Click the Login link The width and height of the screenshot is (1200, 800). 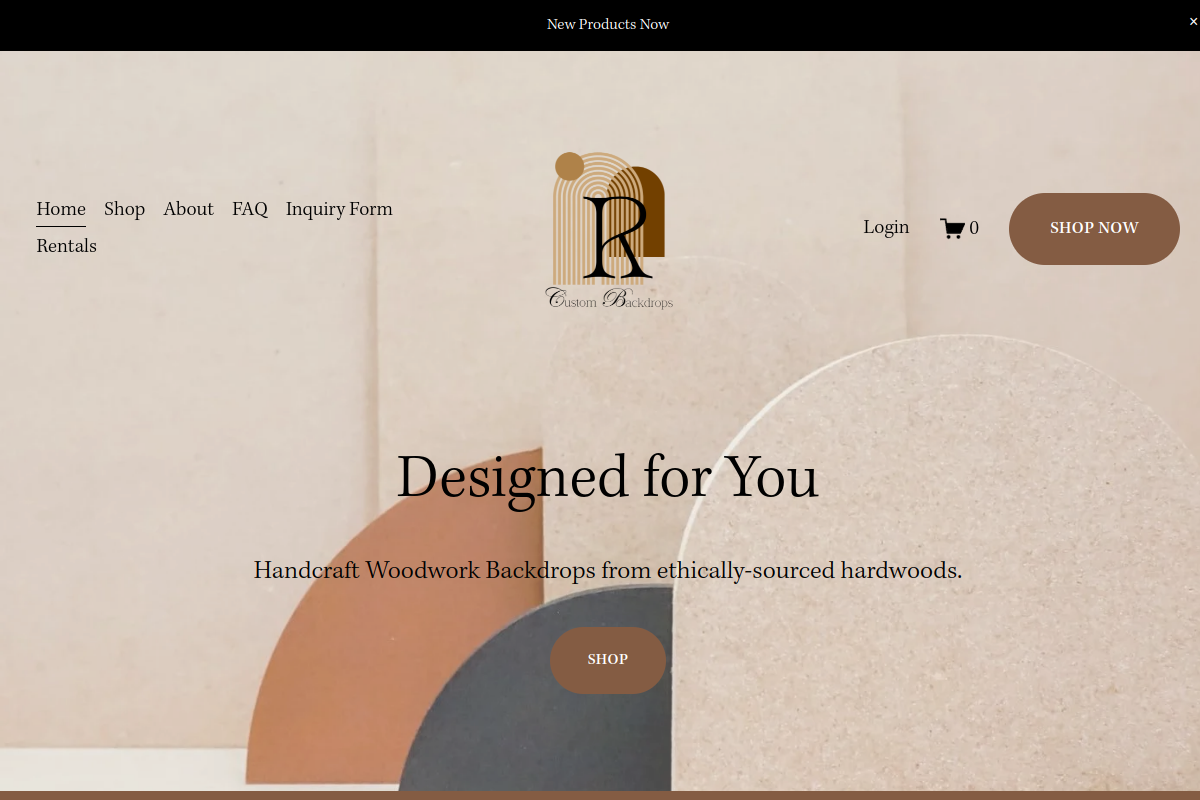886,228
